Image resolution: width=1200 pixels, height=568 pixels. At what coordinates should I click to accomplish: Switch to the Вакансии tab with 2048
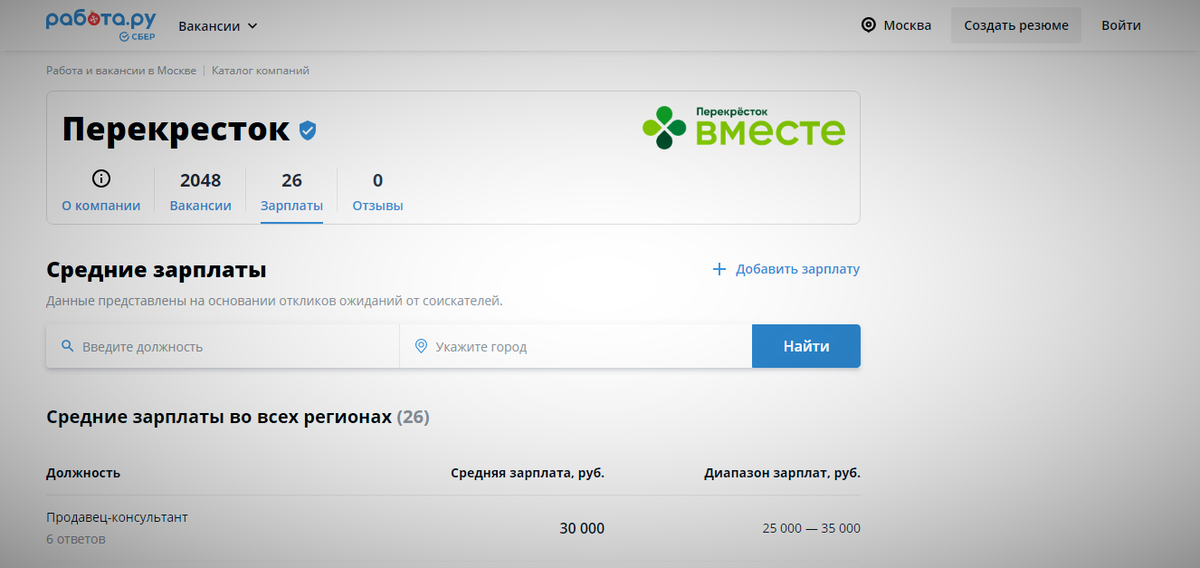pyautogui.click(x=200, y=192)
